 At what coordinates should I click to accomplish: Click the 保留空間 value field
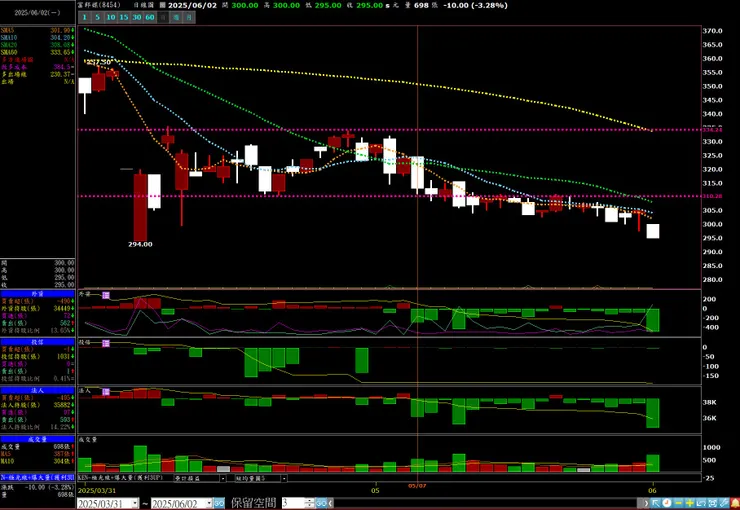click(x=293, y=503)
